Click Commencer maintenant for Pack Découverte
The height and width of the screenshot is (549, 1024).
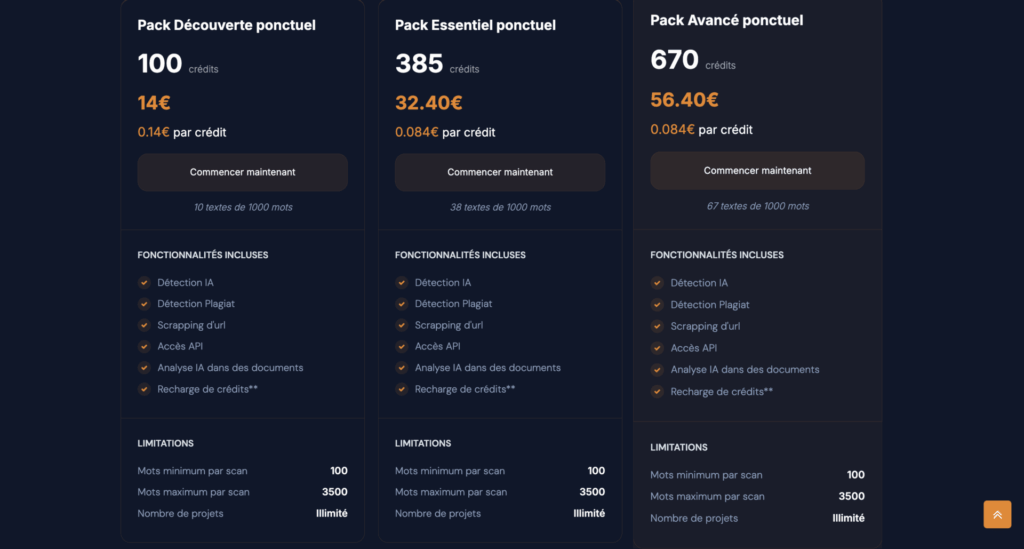pos(242,172)
